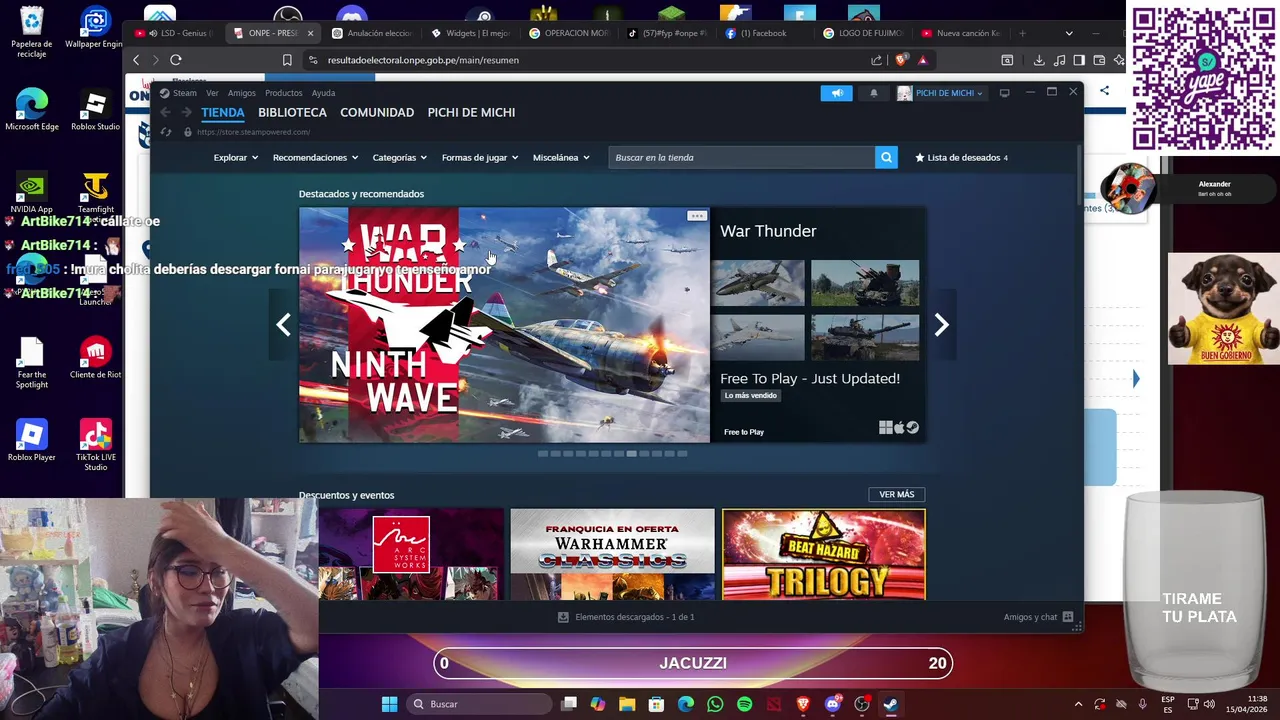Click the Windows Start button
The image size is (1280, 720).
click(x=389, y=704)
